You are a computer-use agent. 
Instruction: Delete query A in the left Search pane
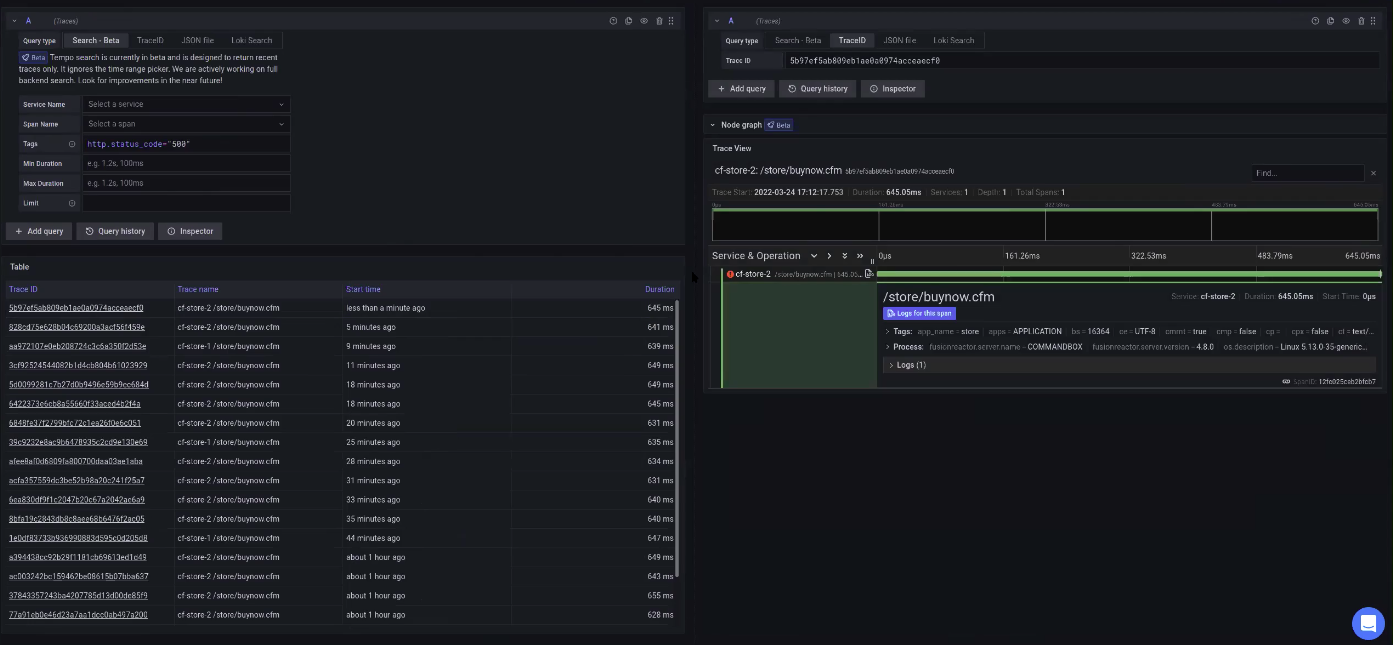click(659, 20)
